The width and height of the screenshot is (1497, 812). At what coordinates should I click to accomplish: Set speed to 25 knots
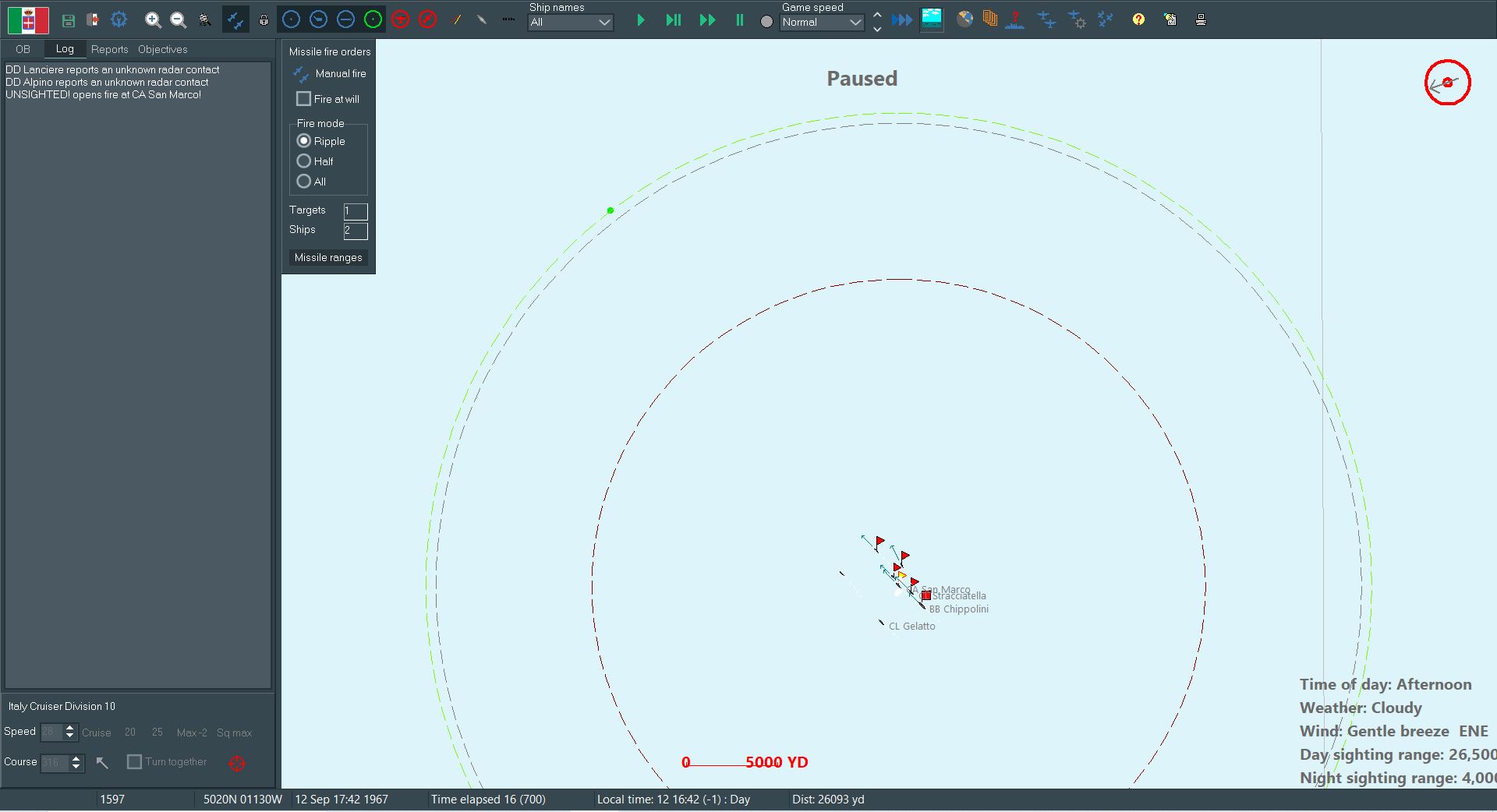(x=157, y=733)
